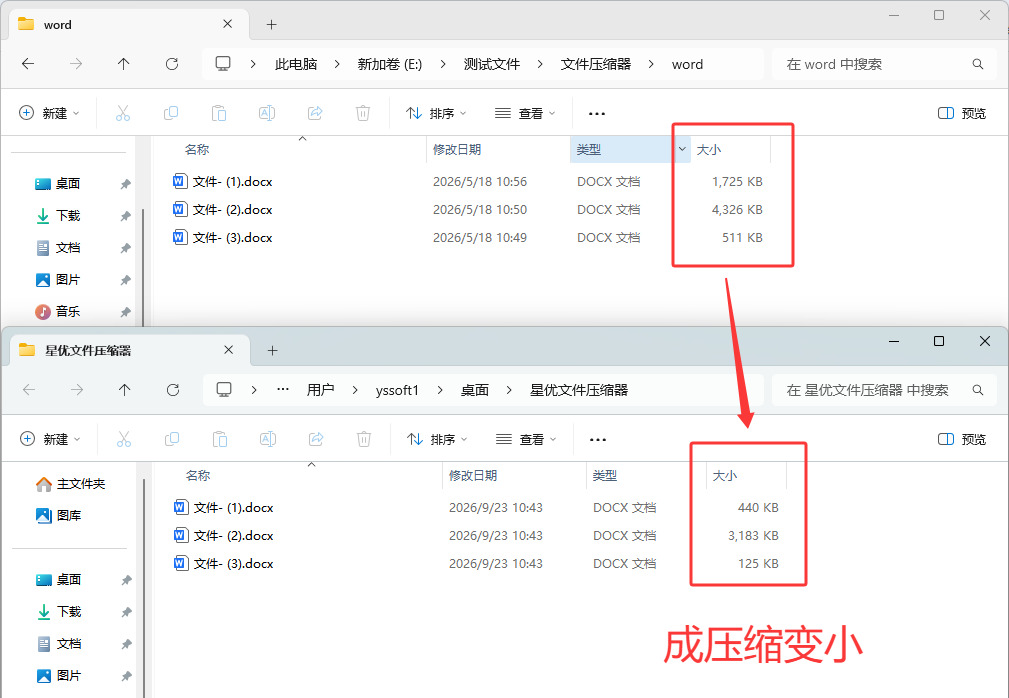Screen dimensions: 1009x698
Task: Click Rename icon in 星优文件压缩器 window
Action: (x=268, y=439)
